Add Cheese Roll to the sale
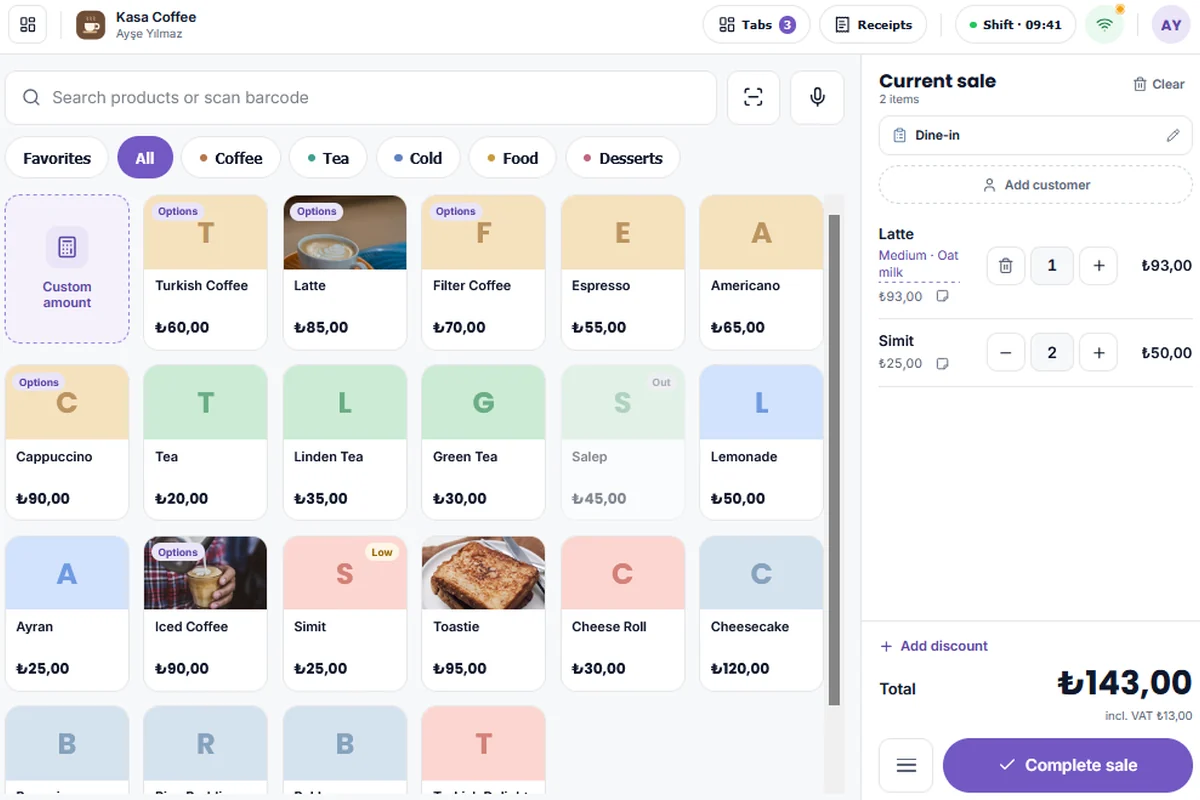 (x=623, y=613)
